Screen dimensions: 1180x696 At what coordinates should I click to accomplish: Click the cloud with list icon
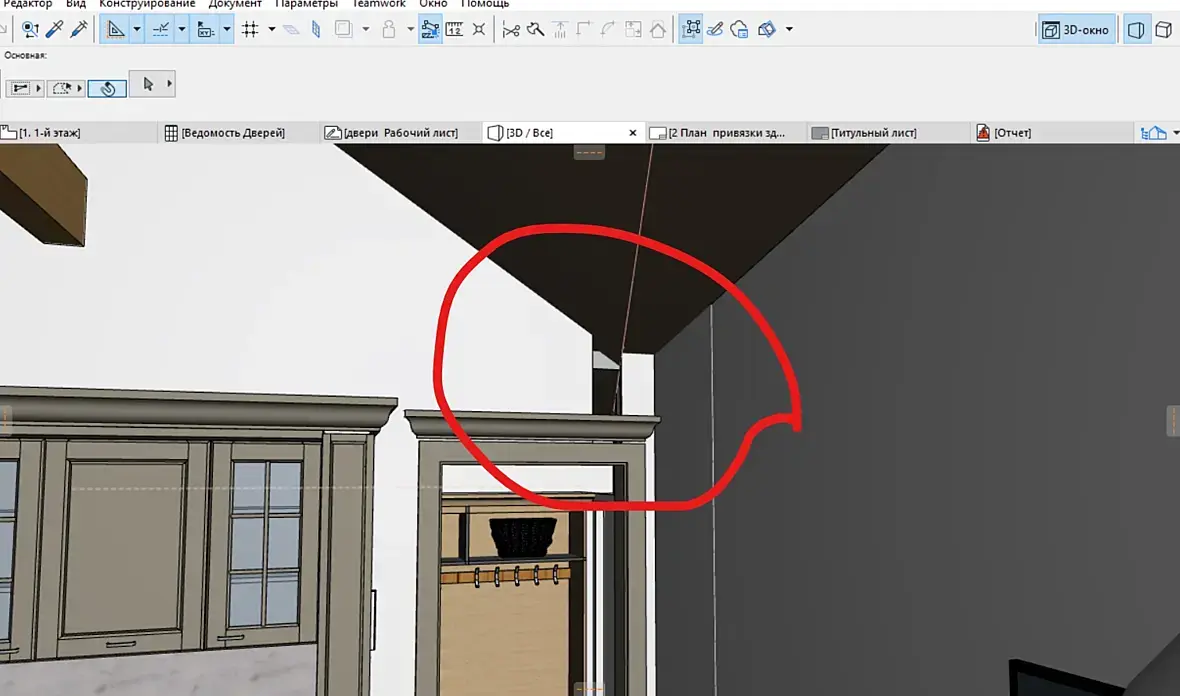tap(740, 29)
